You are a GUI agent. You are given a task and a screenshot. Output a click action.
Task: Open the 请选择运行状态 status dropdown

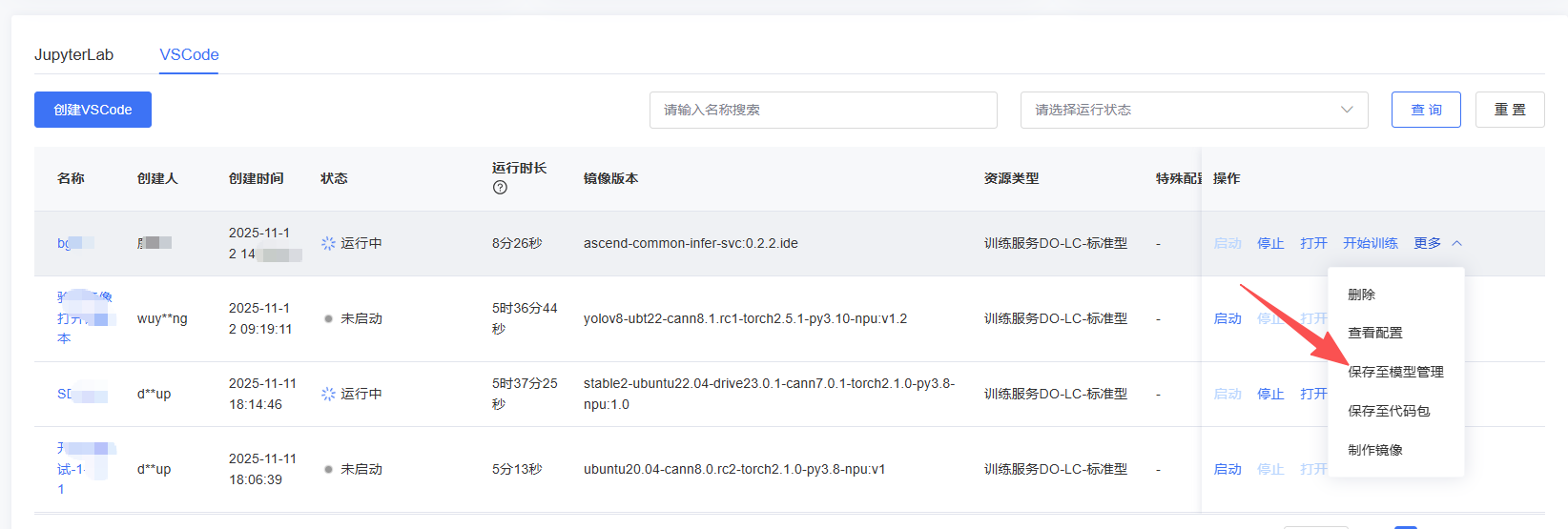tap(1193, 110)
